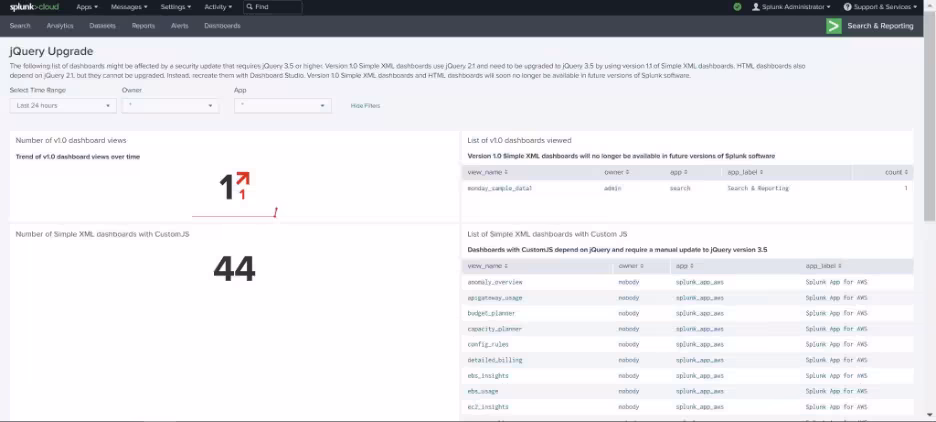Viewport: 936px width, 422px height.
Task: Click the red trend arrow indicator
Action: click(x=242, y=180)
